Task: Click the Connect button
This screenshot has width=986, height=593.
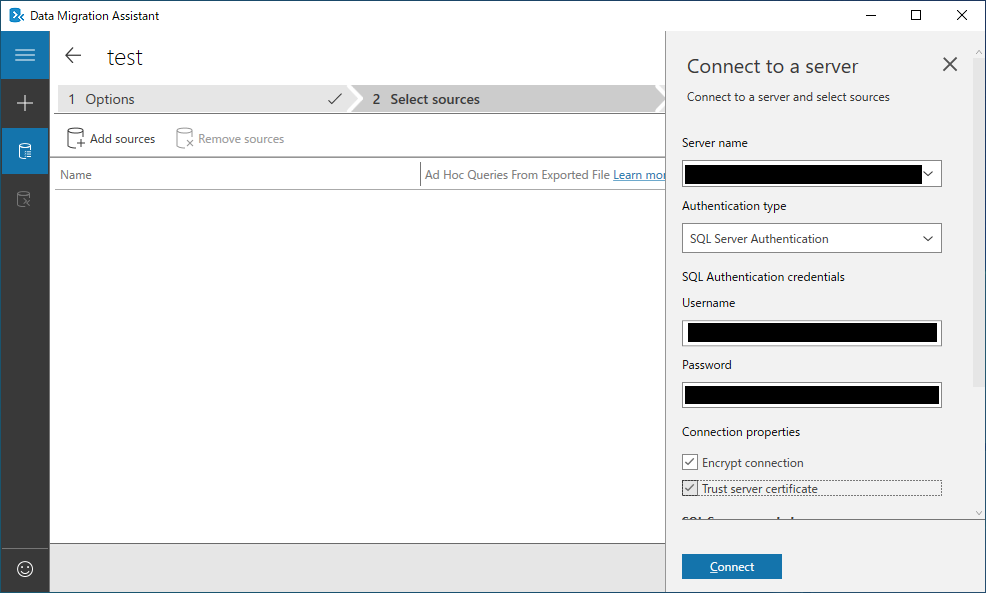Action: point(731,567)
